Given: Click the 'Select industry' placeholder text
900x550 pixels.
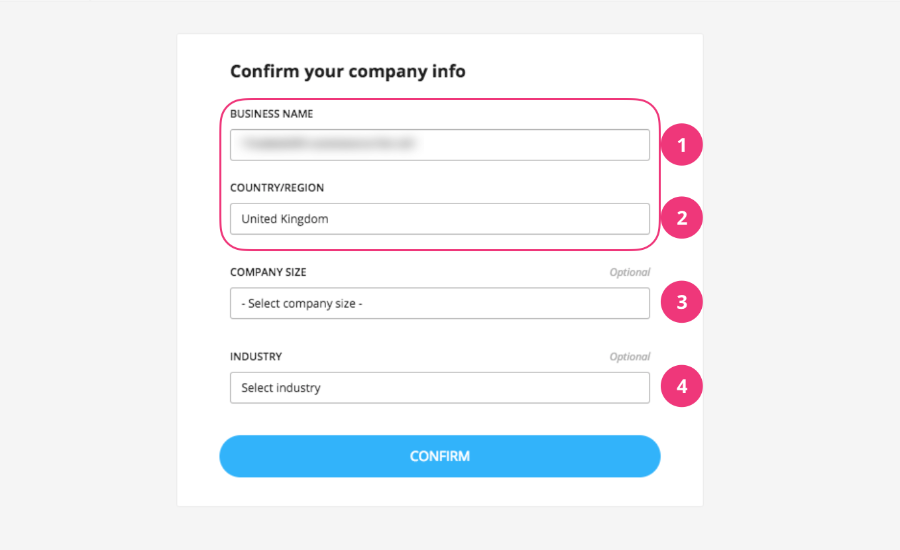Looking at the screenshot, I should (x=281, y=388).
